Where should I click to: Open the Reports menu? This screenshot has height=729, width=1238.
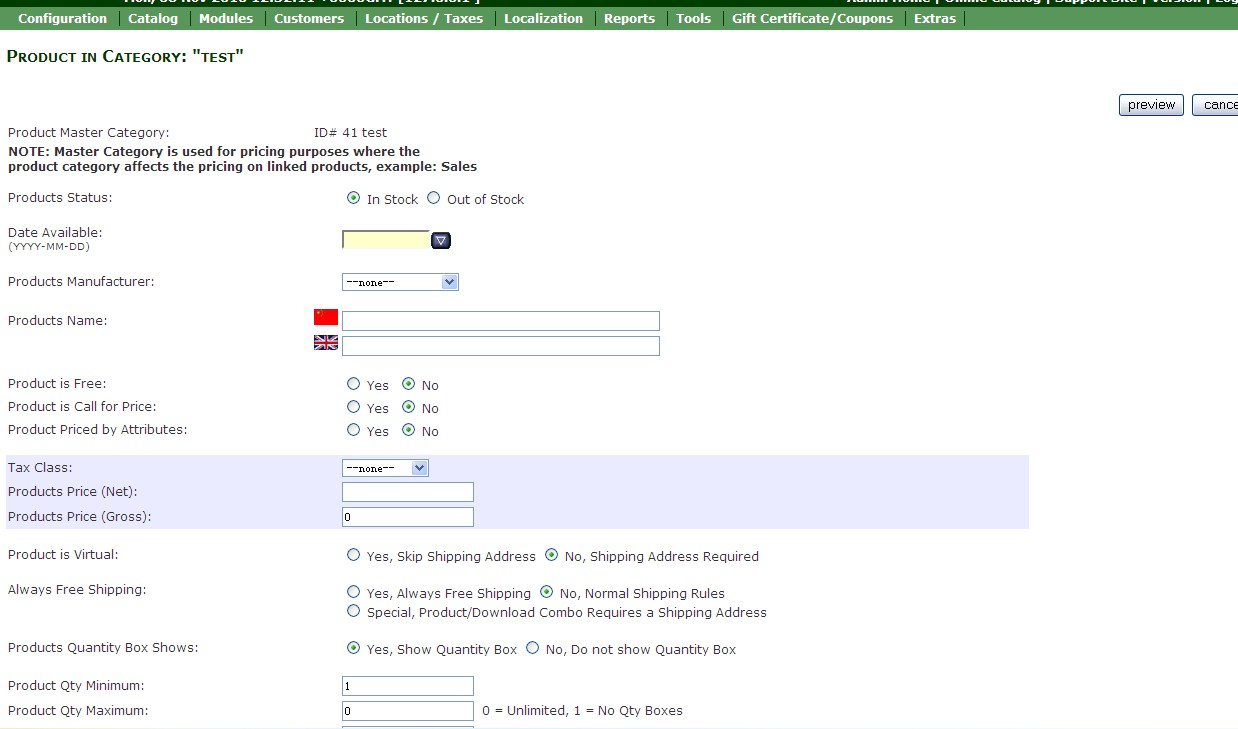[629, 18]
